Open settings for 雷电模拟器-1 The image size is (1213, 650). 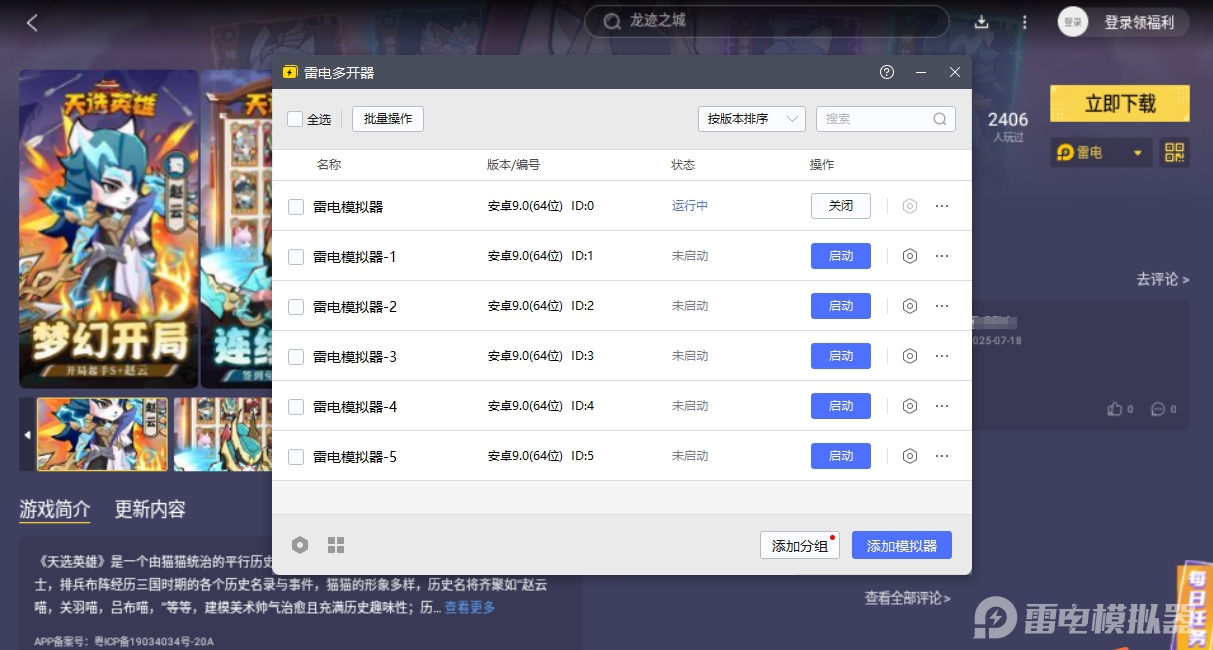pyautogui.click(x=909, y=256)
